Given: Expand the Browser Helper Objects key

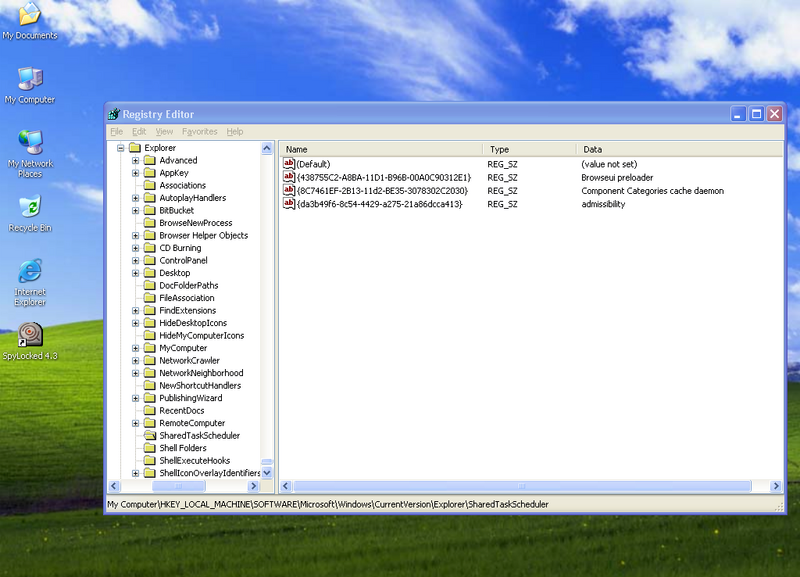Looking at the screenshot, I should click(135, 236).
